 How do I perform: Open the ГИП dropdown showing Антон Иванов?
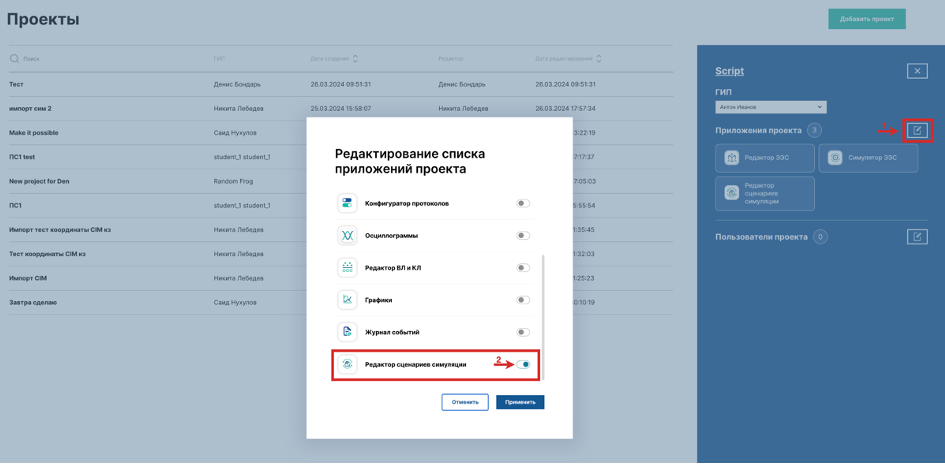(x=770, y=107)
